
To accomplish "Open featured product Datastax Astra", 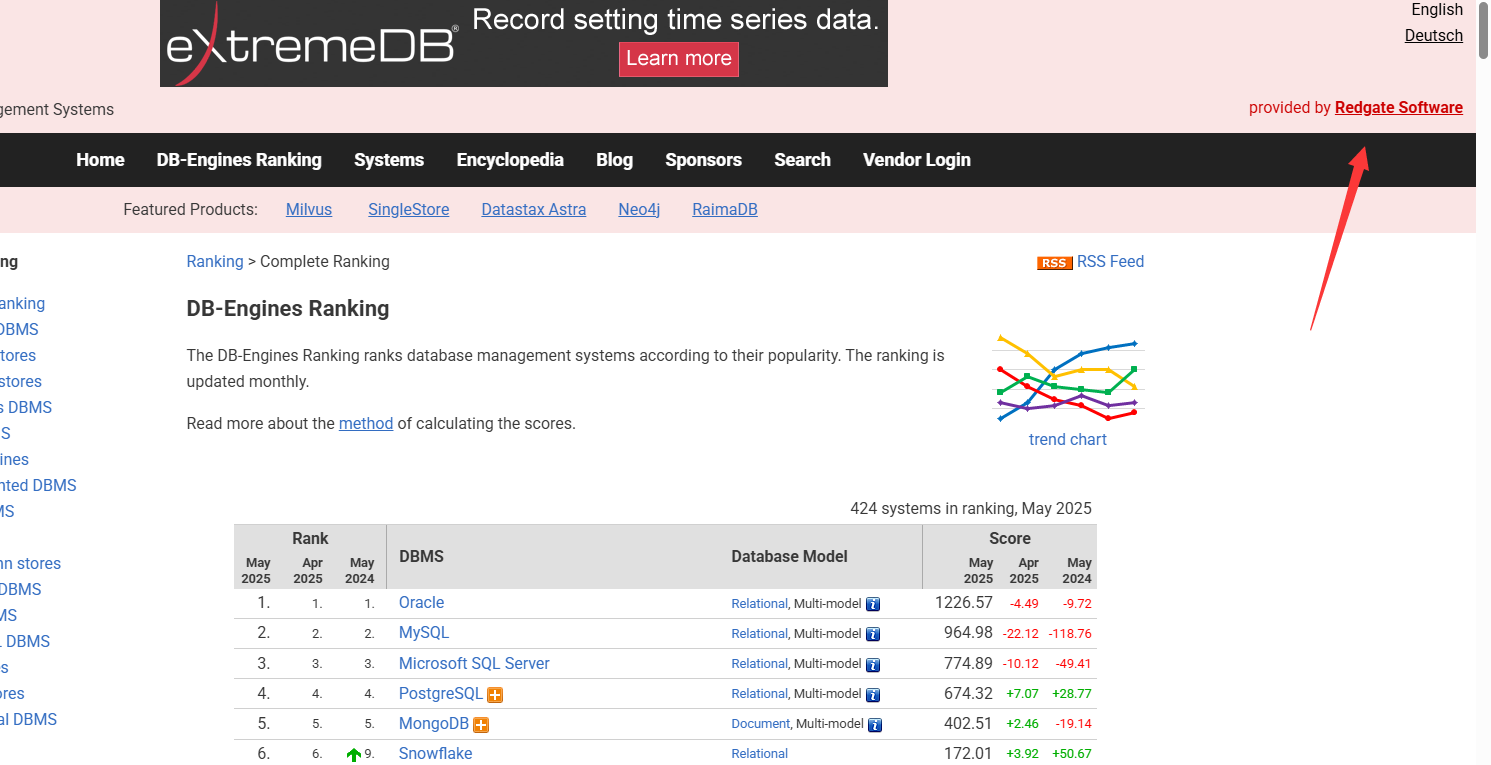I will pos(534,210).
